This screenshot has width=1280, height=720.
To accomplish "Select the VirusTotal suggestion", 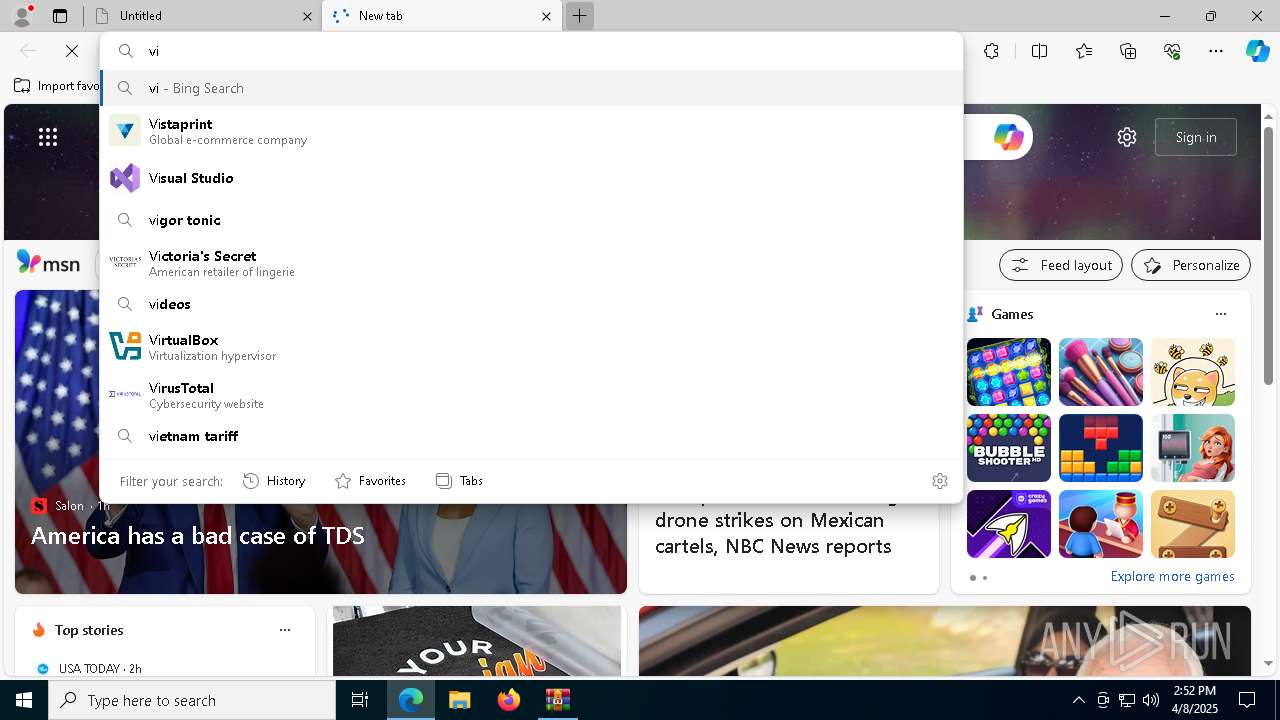I will pyautogui.click(x=532, y=395).
